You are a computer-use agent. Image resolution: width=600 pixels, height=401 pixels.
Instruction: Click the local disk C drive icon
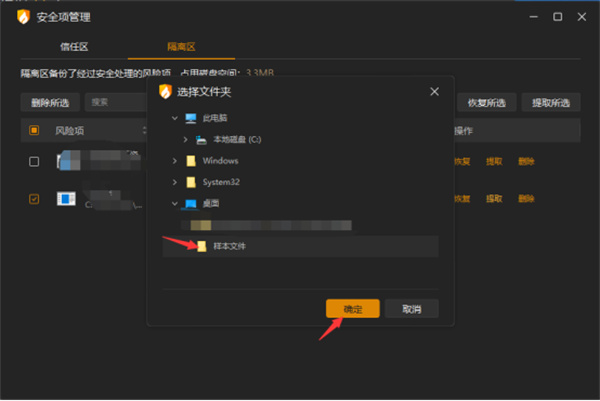[x=201, y=140]
